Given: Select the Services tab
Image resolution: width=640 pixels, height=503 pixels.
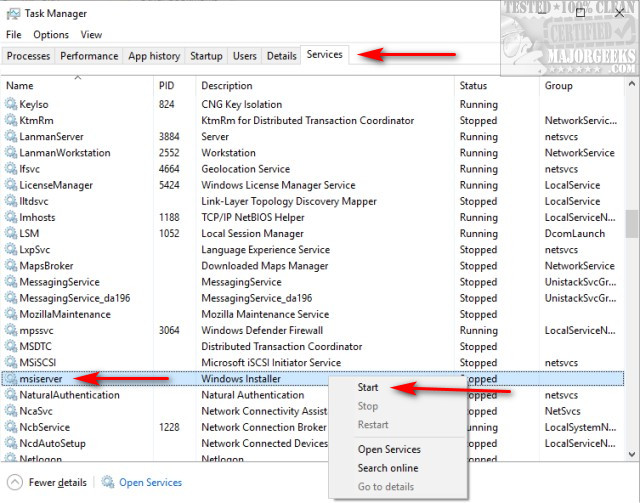Looking at the screenshot, I should pyautogui.click(x=324, y=55).
